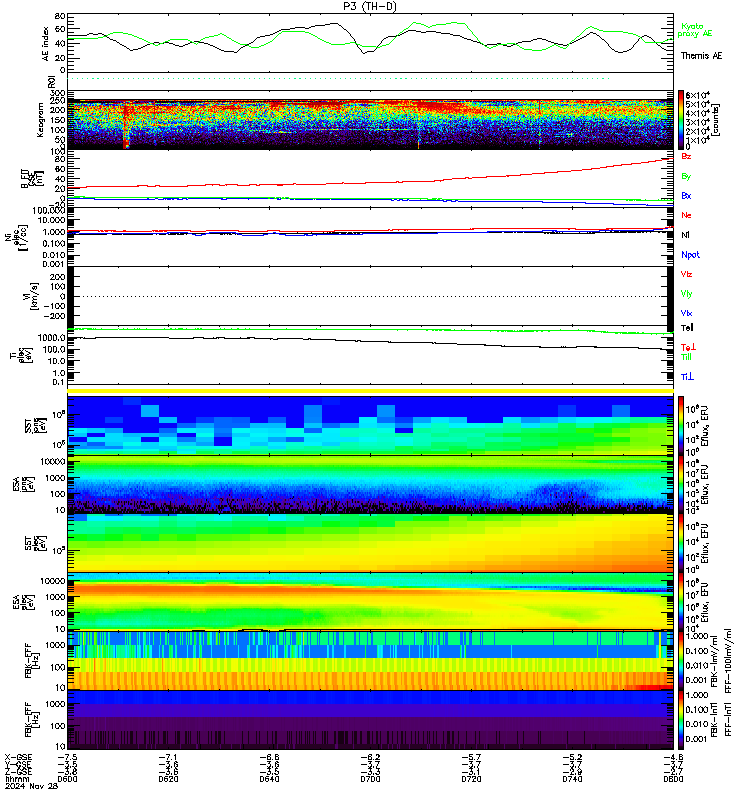
Task: Select the red Te perpendicular legend entry
Action: click(x=688, y=347)
